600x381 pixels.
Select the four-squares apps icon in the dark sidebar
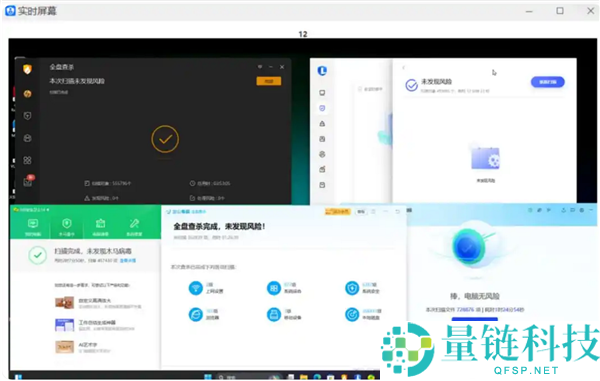tap(27, 160)
